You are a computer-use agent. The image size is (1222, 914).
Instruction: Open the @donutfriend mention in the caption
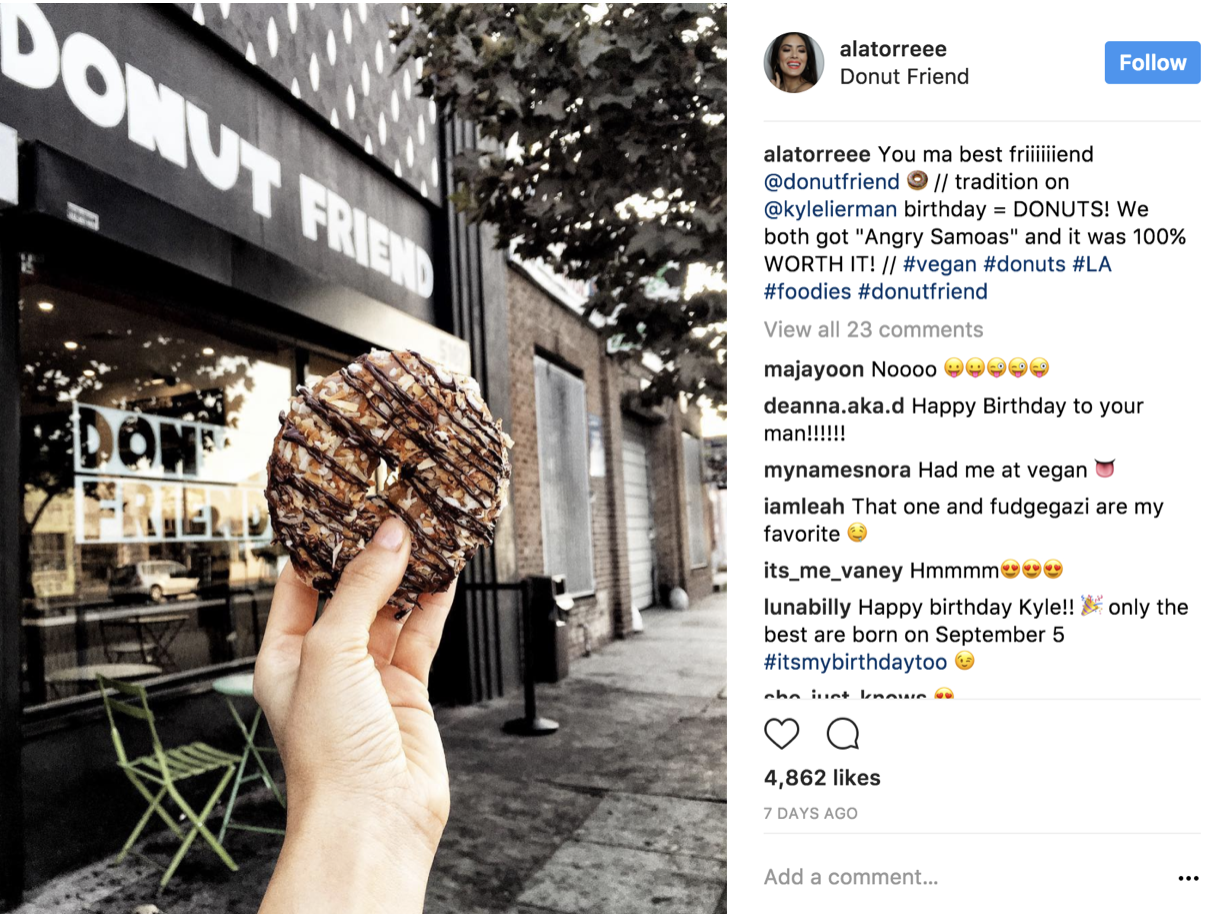pos(832,182)
